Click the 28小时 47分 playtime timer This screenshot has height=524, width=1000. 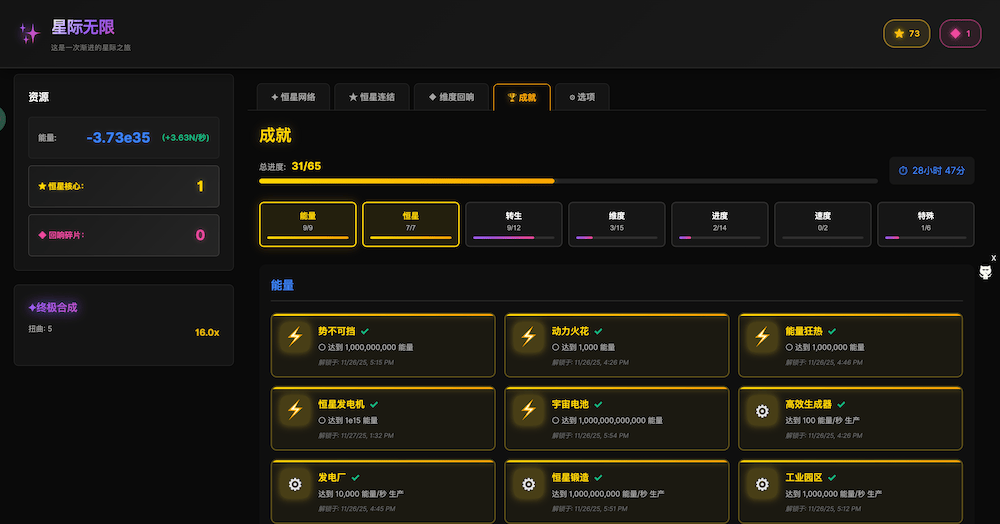click(x=931, y=171)
